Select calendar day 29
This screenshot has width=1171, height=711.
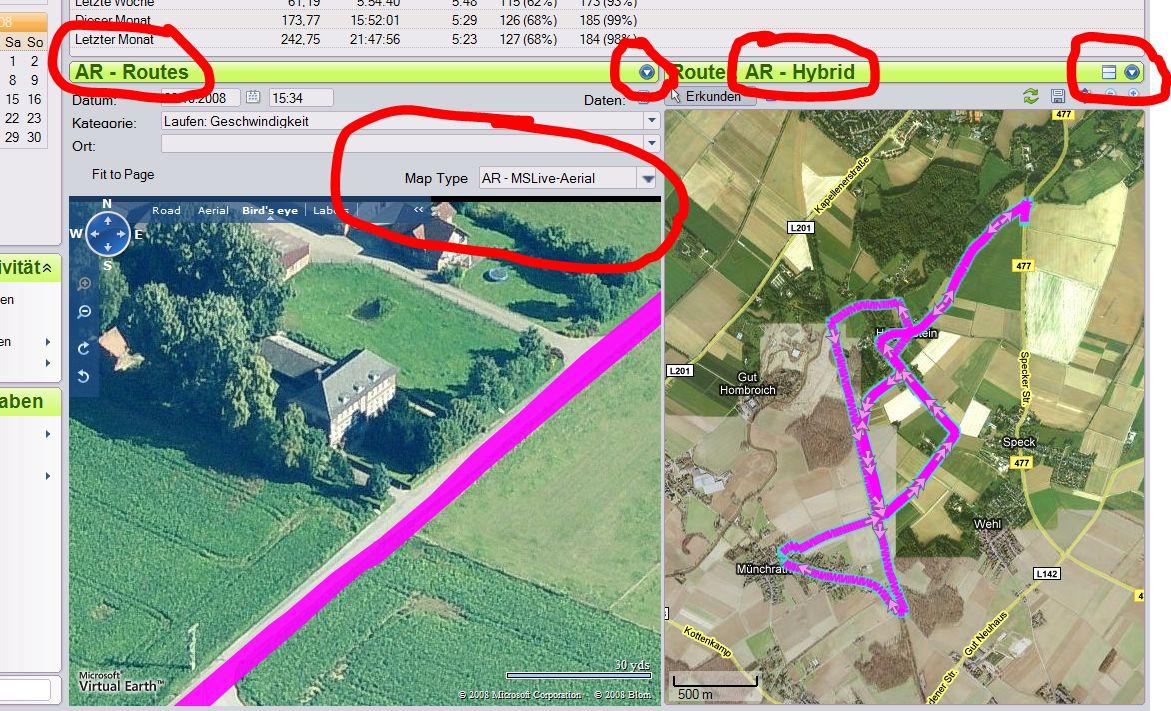click(x=12, y=137)
